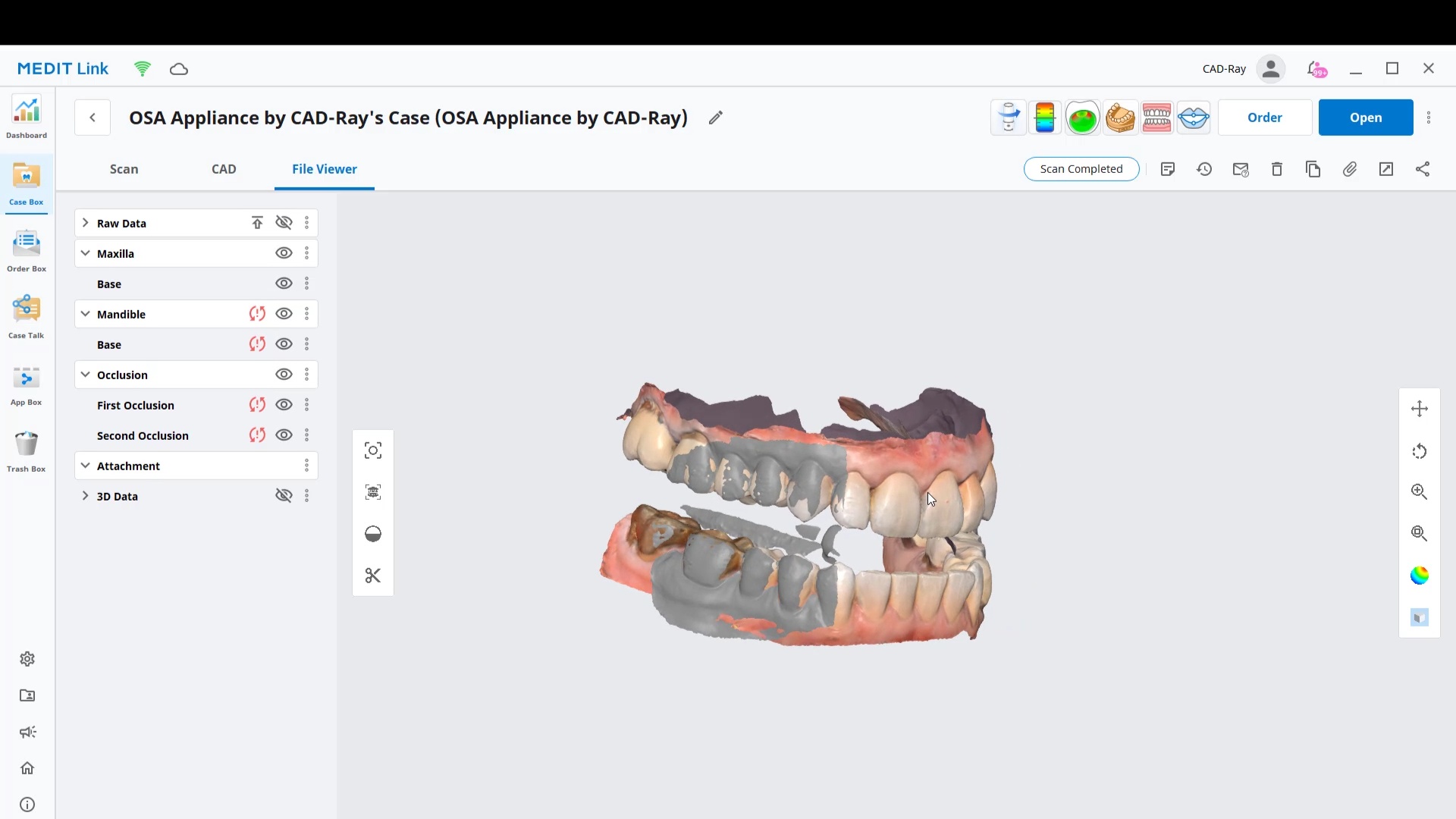Select the scissors trim tool

[372, 576]
